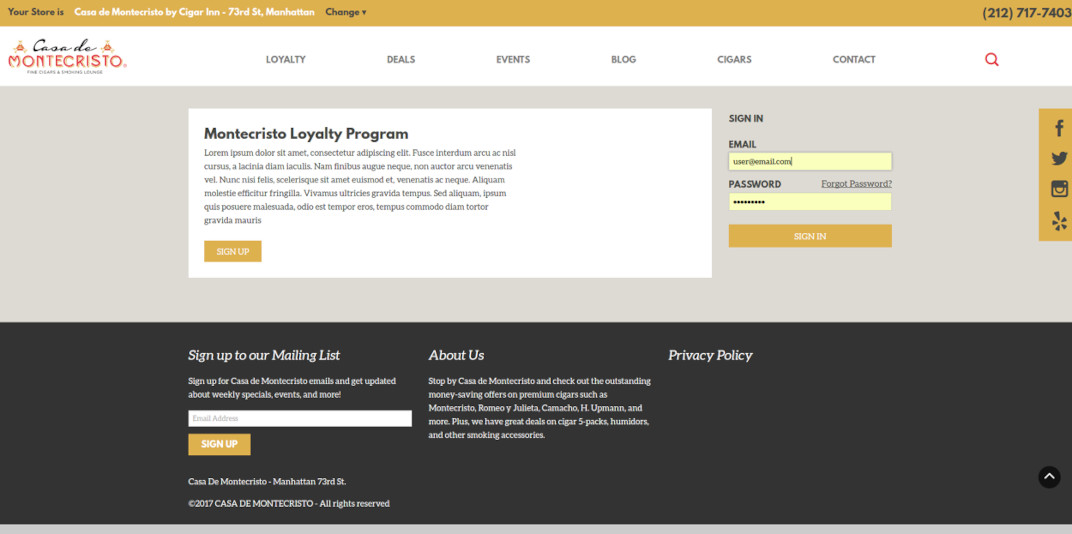
Task: Select Cigars in navigation bar
Action: point(734,60)
